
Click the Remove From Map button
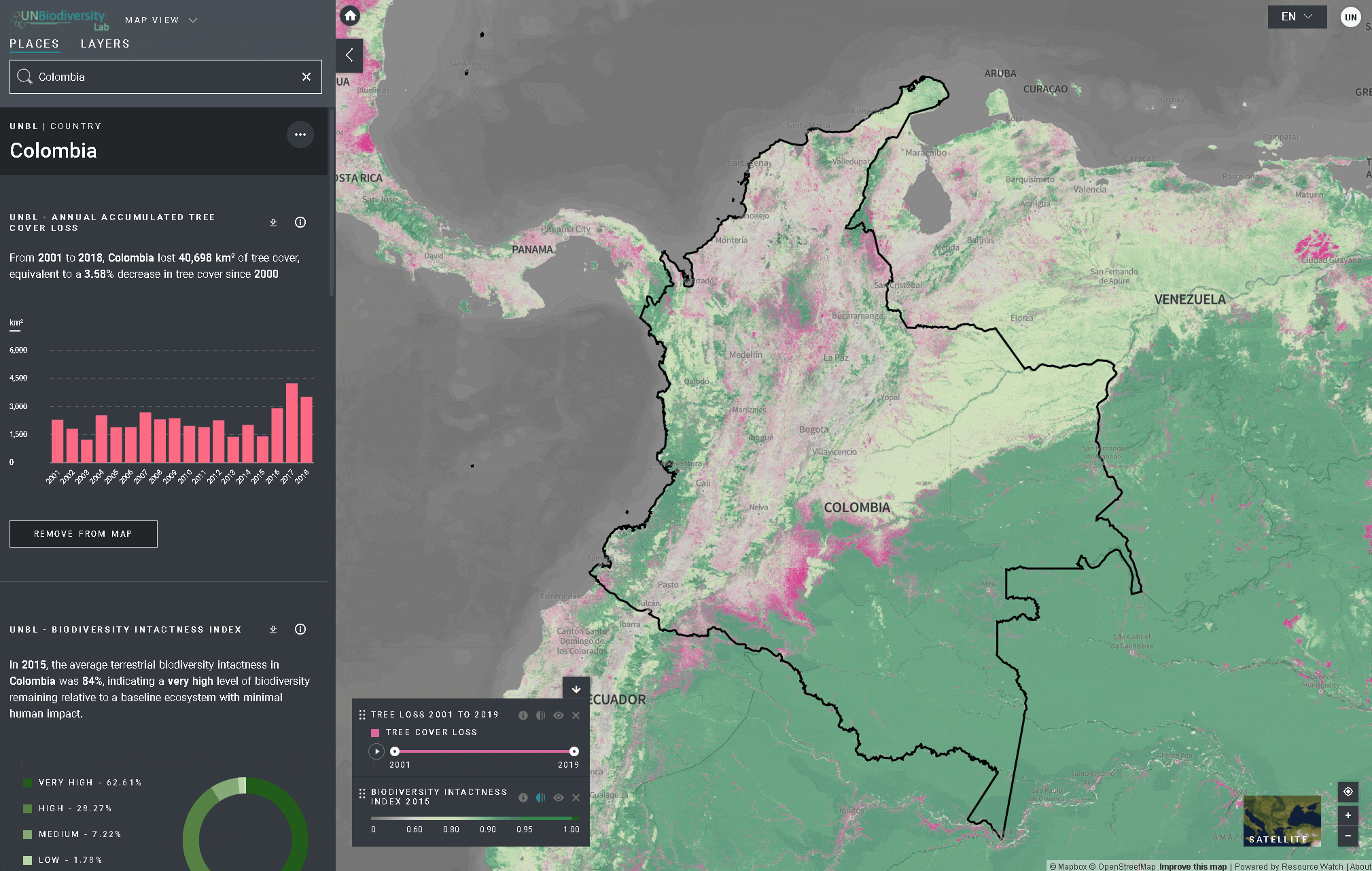coord(83,534)
